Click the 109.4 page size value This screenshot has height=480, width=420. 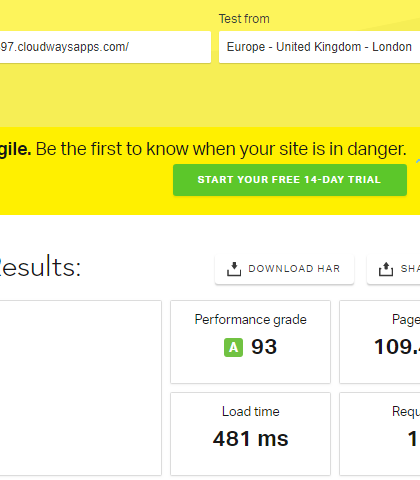tap(397, 347)
